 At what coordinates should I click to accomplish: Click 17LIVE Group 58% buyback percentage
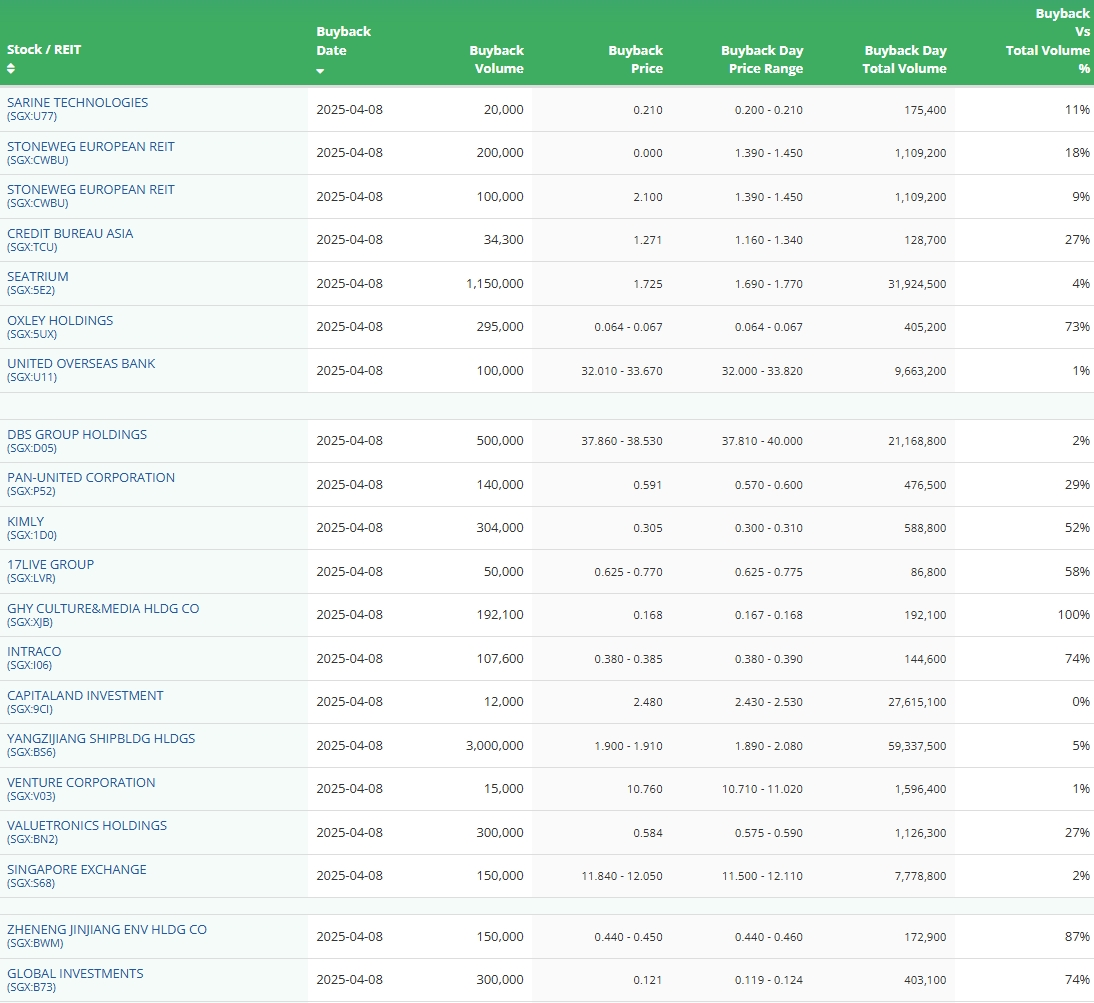point(1077,572)
